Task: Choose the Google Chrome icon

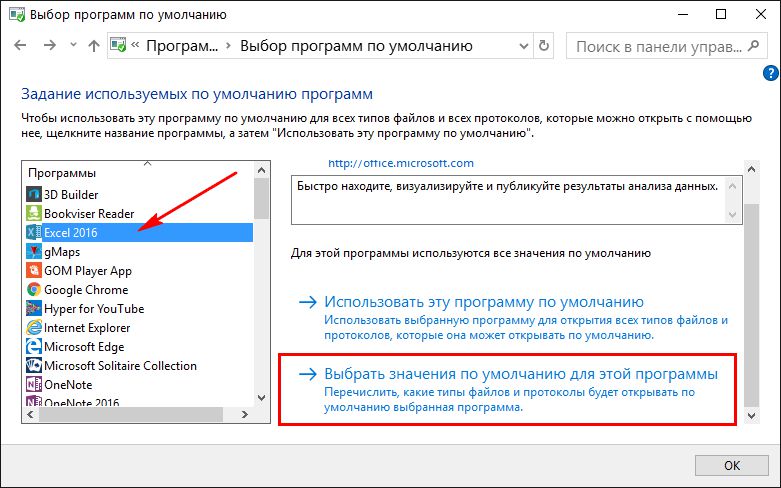Action: [x=33, y=289]
